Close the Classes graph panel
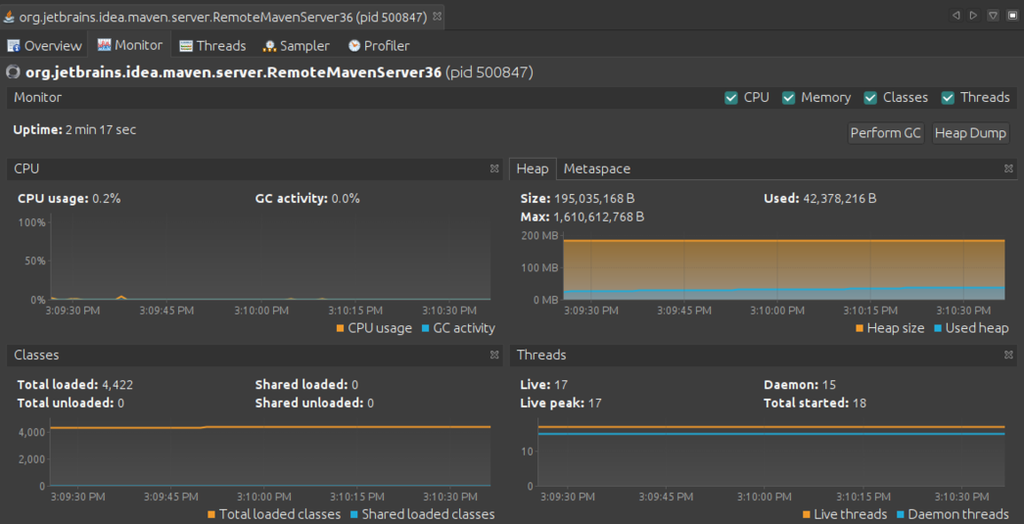The width and height of the screenshot is (1024, 524). pyautogui.click(x=494, y=355)
